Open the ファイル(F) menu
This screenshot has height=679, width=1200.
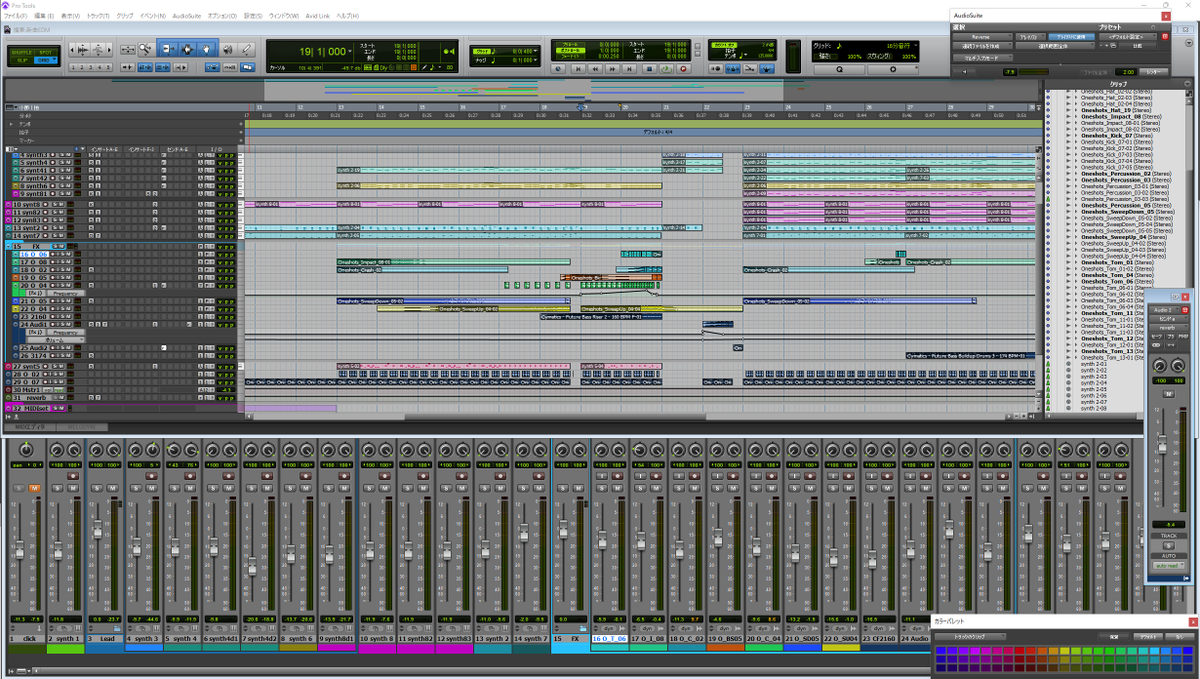tap(18, 17)
